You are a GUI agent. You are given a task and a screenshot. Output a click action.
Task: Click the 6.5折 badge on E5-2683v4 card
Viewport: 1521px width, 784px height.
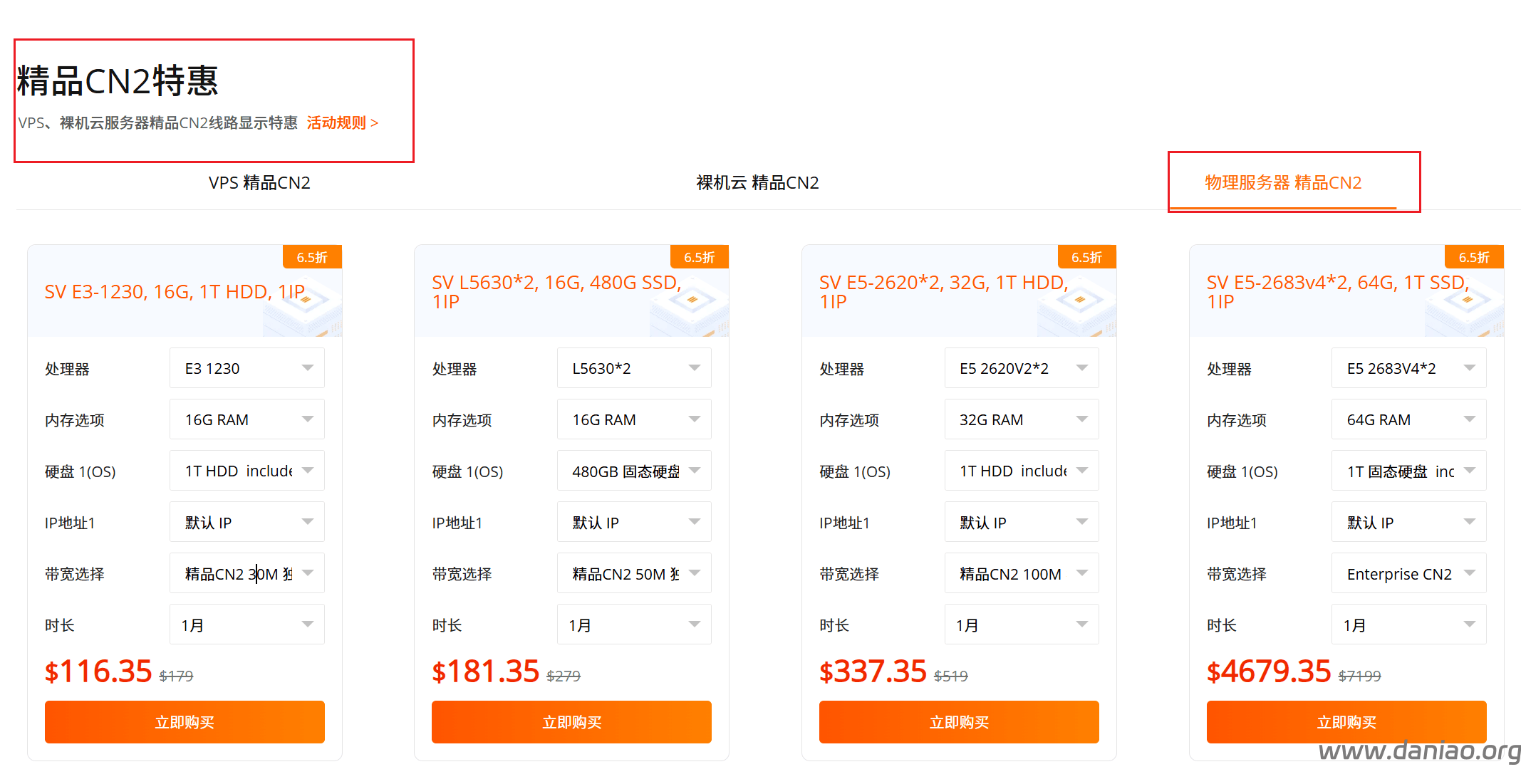point(1473,257)
